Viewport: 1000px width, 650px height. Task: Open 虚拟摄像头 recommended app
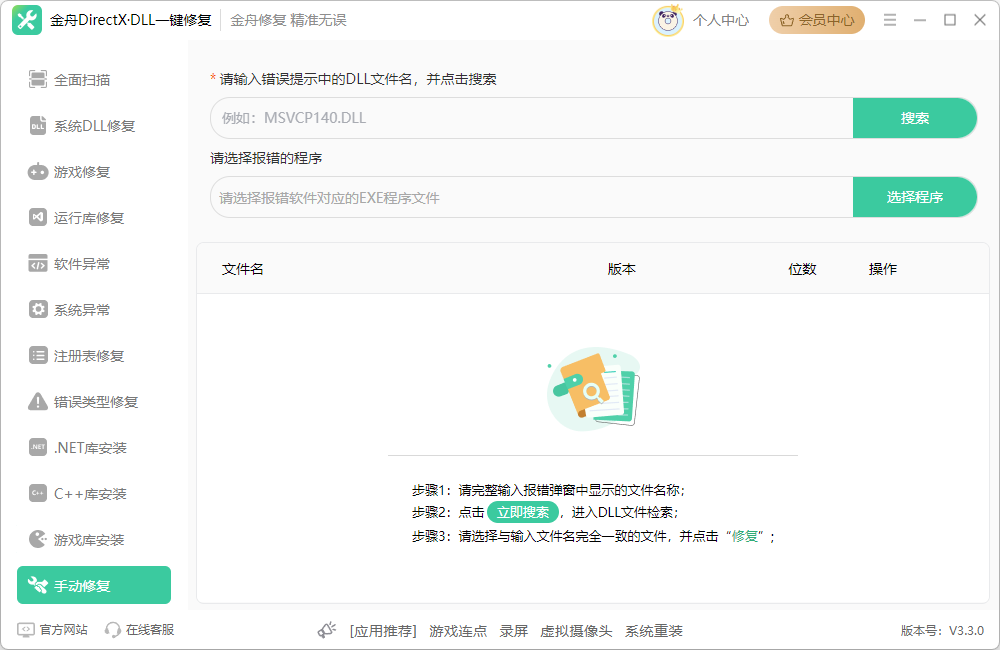coord(576,631)
